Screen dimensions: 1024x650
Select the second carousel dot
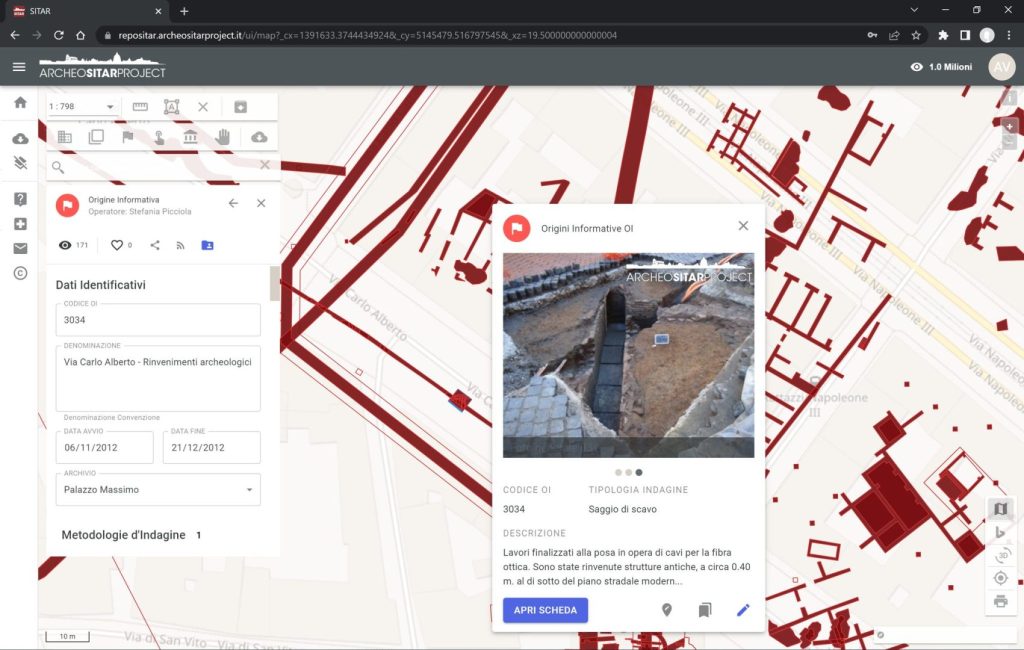tap(628, 472)
